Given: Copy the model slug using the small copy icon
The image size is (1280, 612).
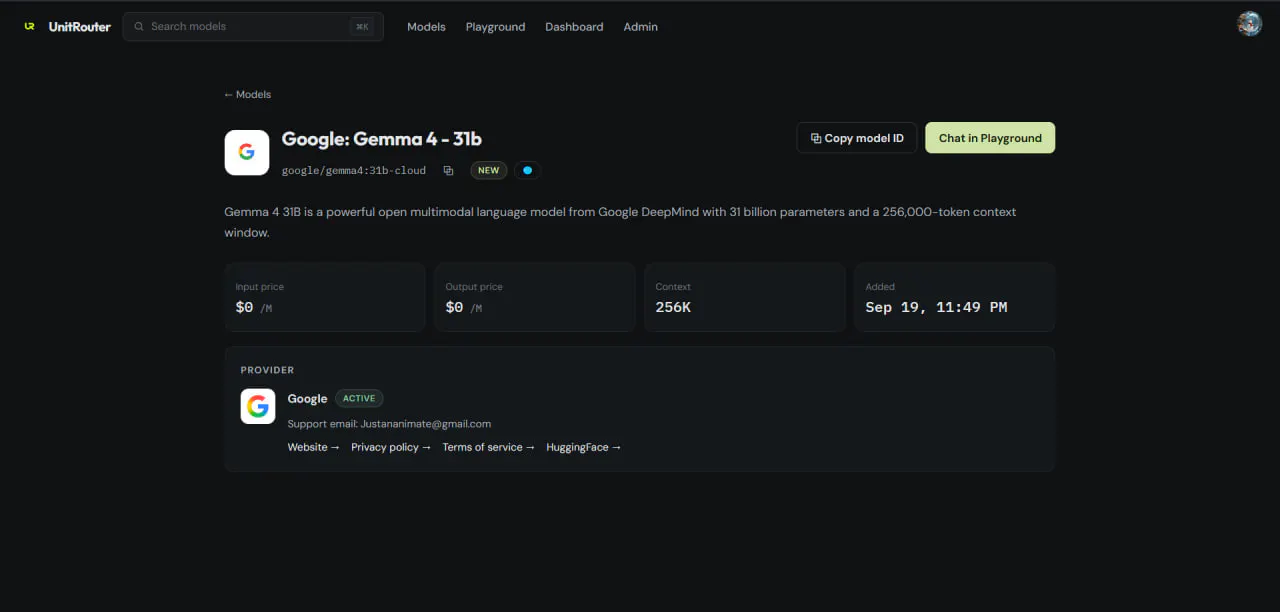Looking at the screenshot, I should [448, 171].
